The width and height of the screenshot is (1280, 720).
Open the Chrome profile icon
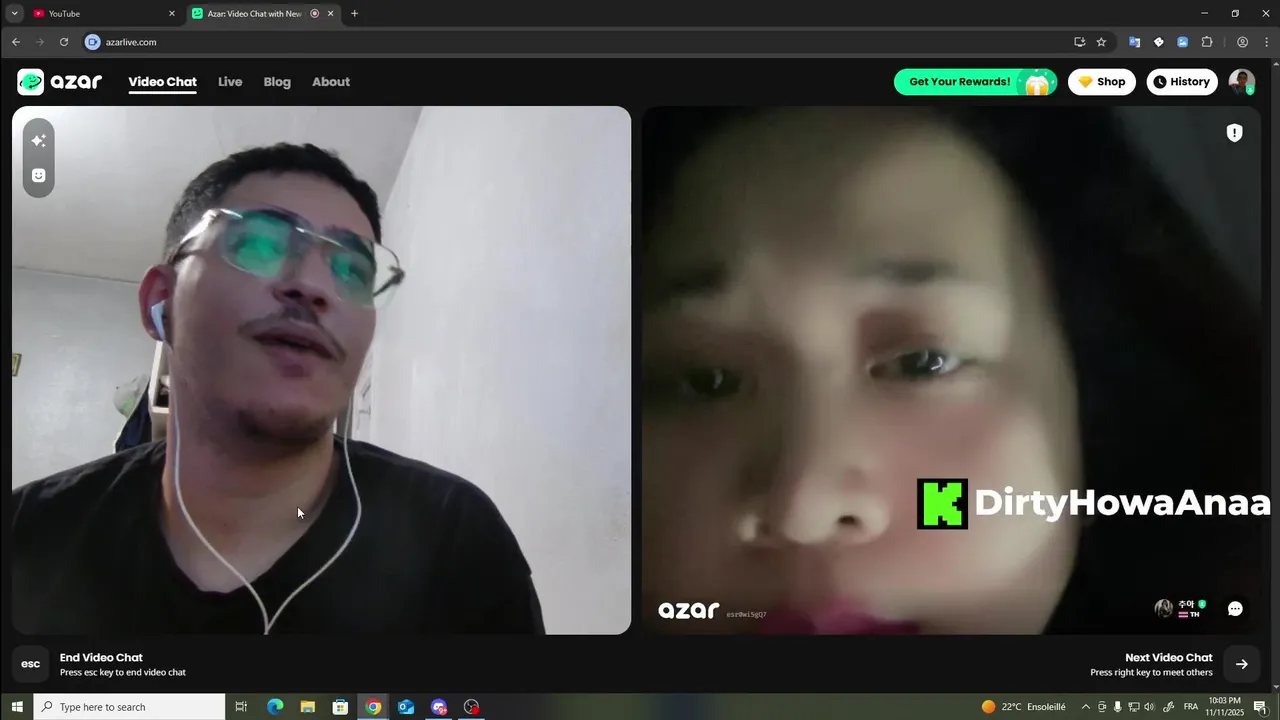click(x=1242, y=42)
